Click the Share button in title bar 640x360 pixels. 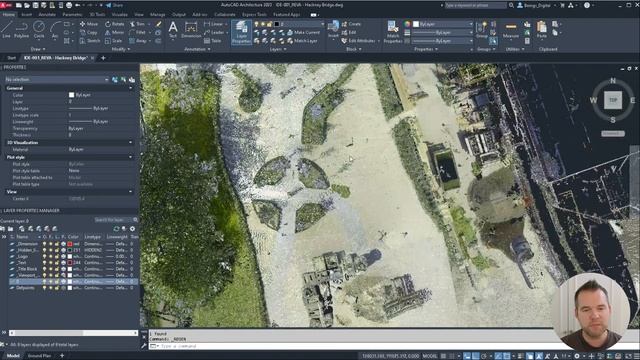click(x=114, y=5)
